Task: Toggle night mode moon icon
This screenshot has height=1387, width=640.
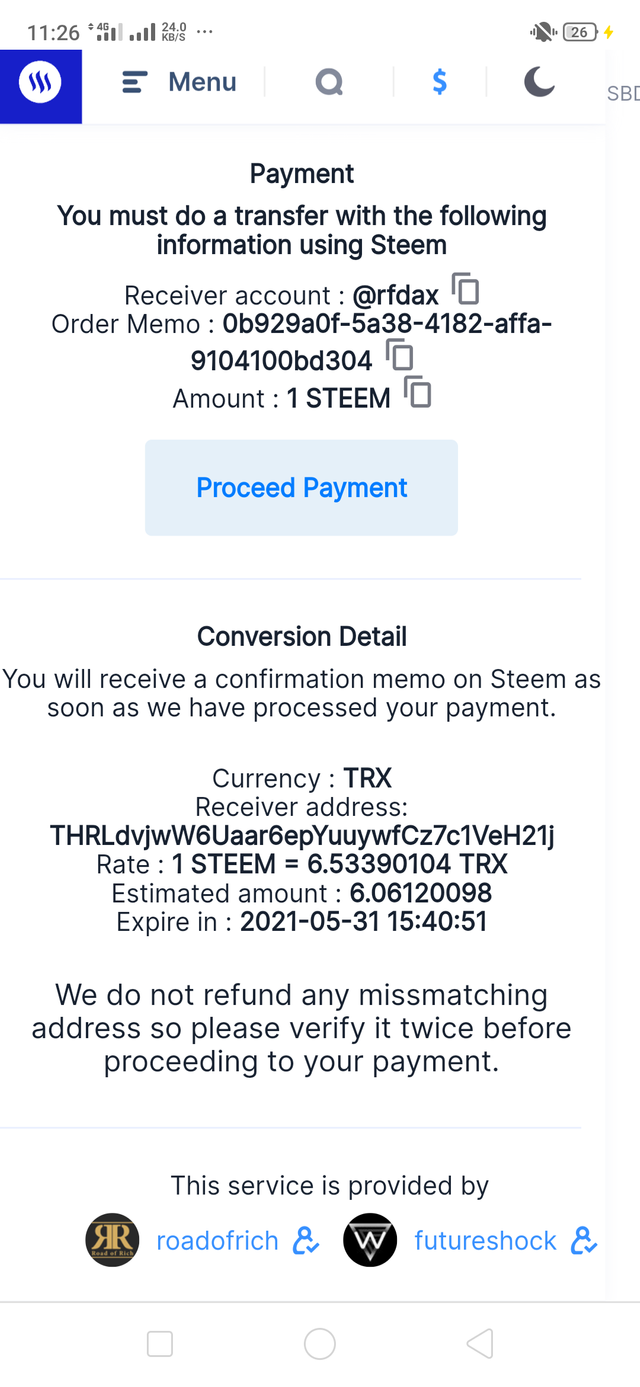Action: 539,82
